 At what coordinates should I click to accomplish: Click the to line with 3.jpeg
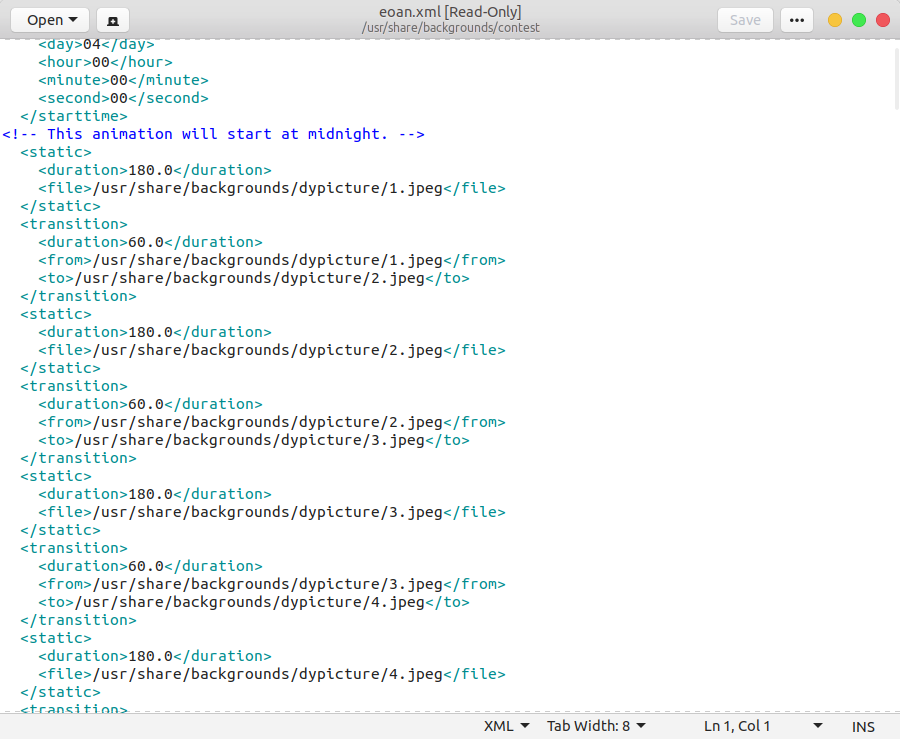click(254, 440)
